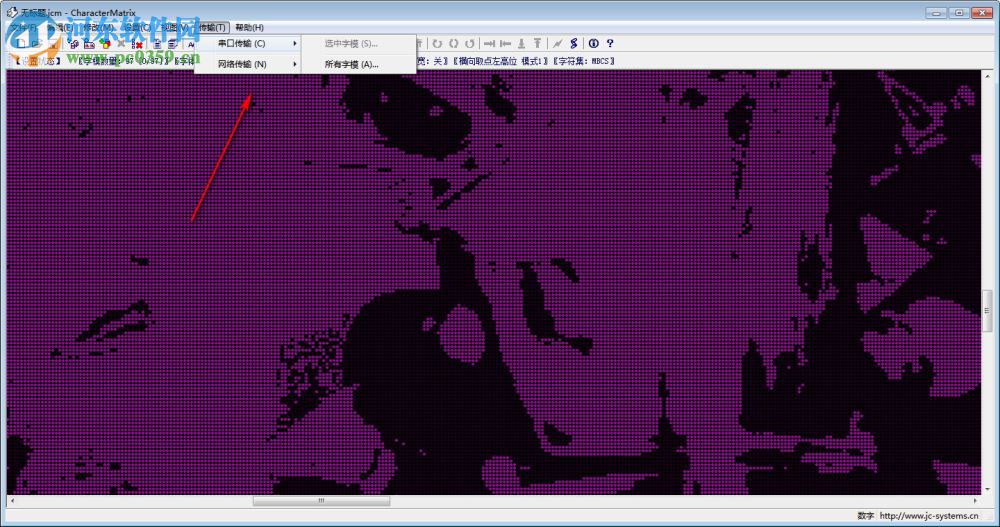Click the question mark help icon

(610, 43)
